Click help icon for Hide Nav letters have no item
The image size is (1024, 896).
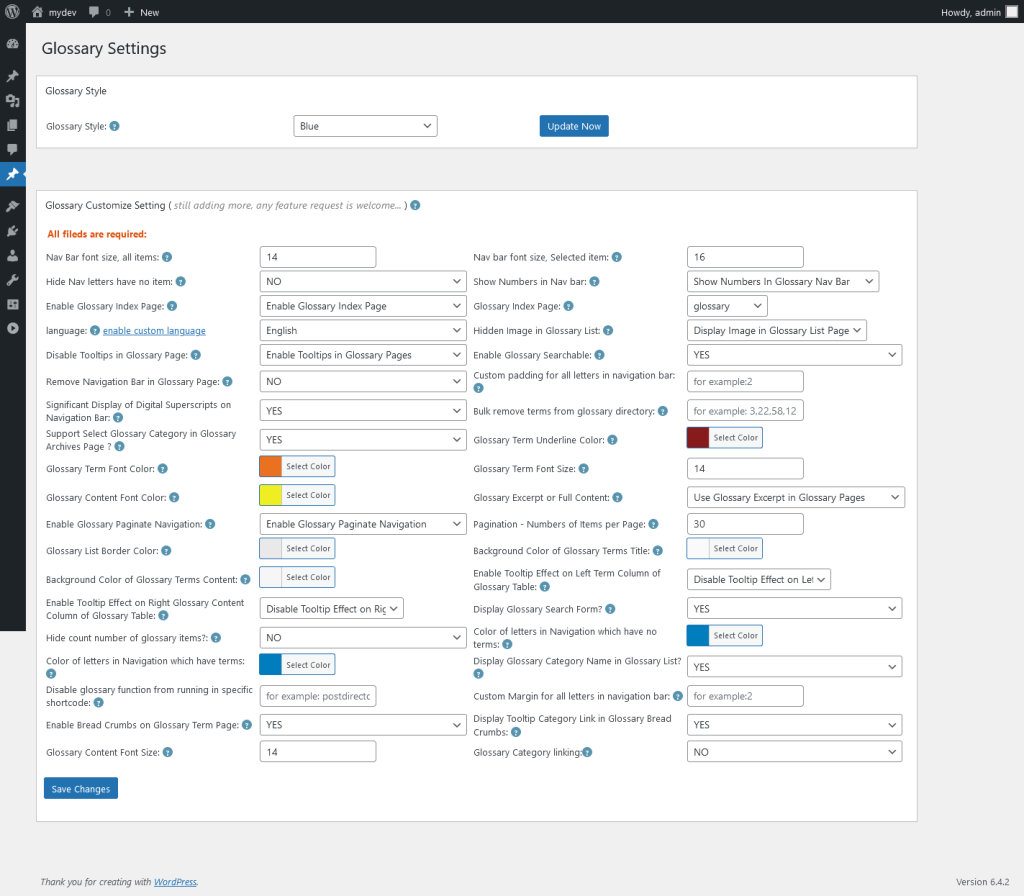(x=181, y=281)
